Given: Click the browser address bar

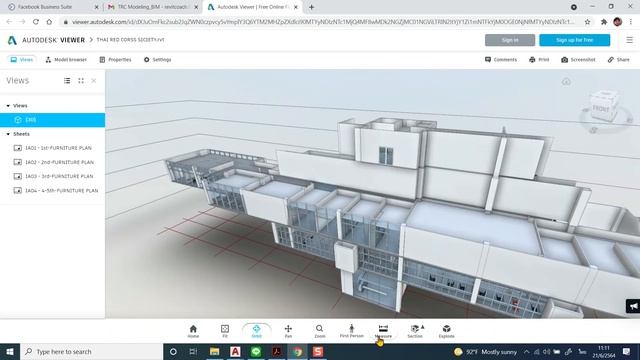Looking at the screenshot, I should pos(322,22).
